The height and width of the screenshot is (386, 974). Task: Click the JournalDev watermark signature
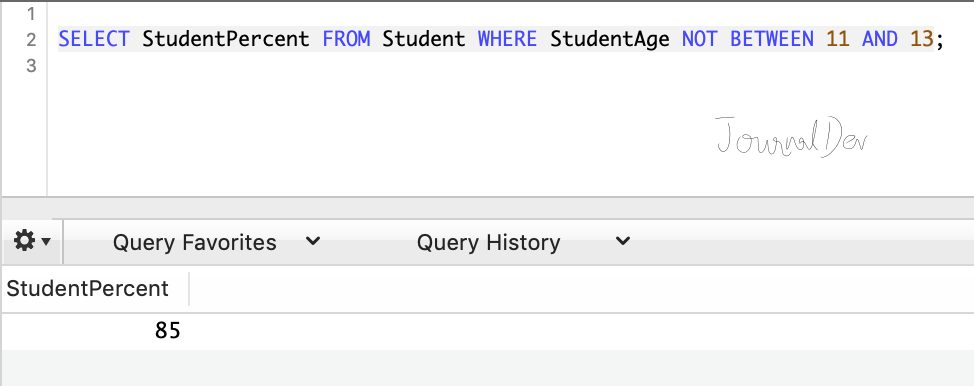click(x=791, y=137)
